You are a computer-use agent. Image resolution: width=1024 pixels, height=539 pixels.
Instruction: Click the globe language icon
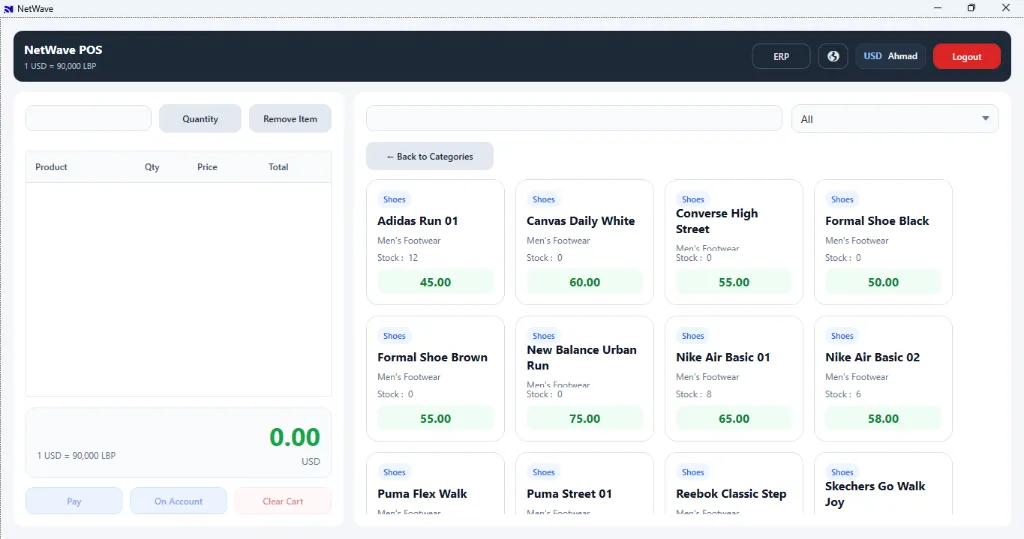point(833,56)
